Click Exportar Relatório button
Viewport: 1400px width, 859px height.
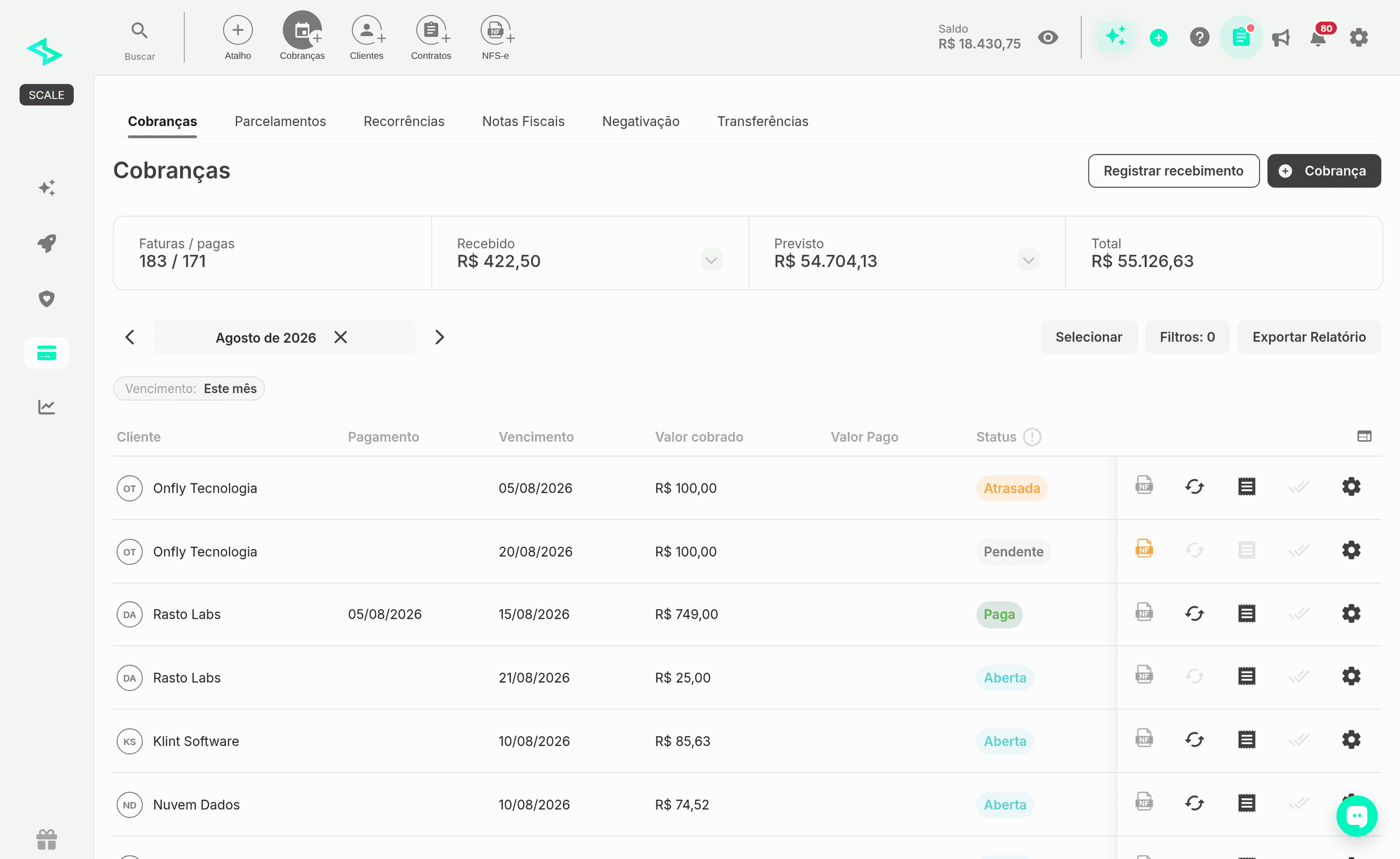[1309, 337]
